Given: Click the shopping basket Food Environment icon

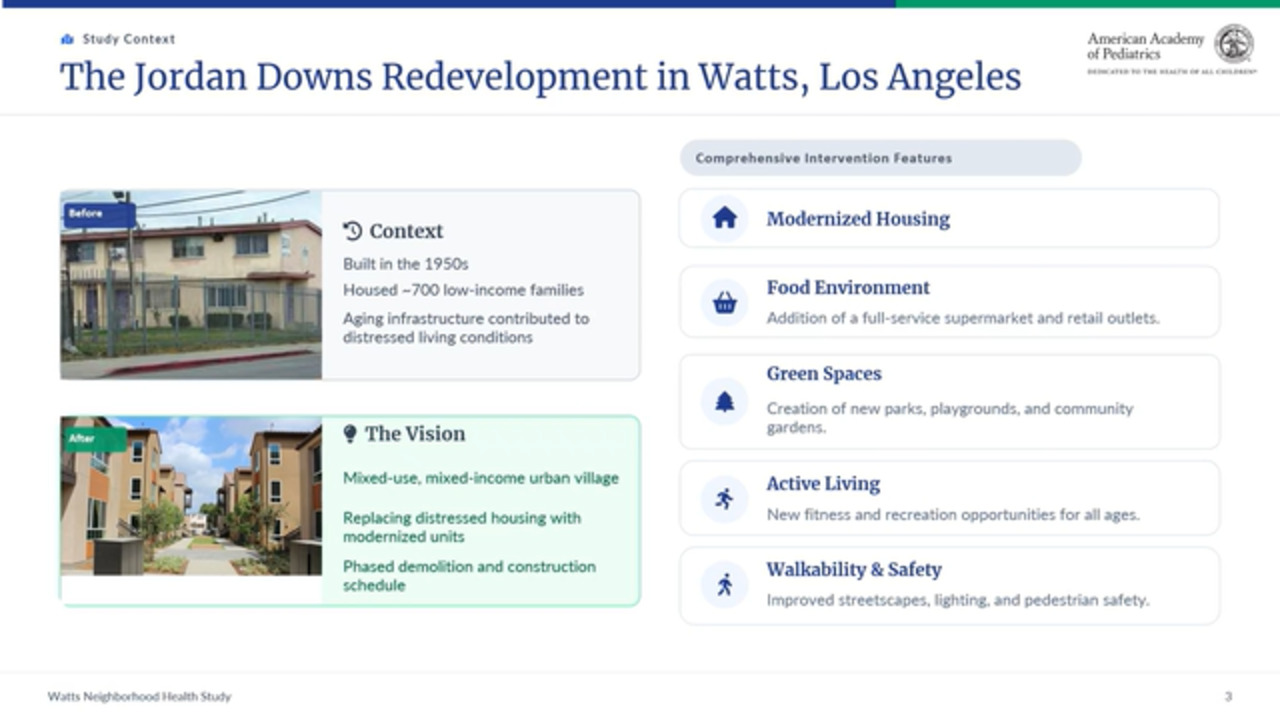Looking at the screenshot, I should 724,302.
